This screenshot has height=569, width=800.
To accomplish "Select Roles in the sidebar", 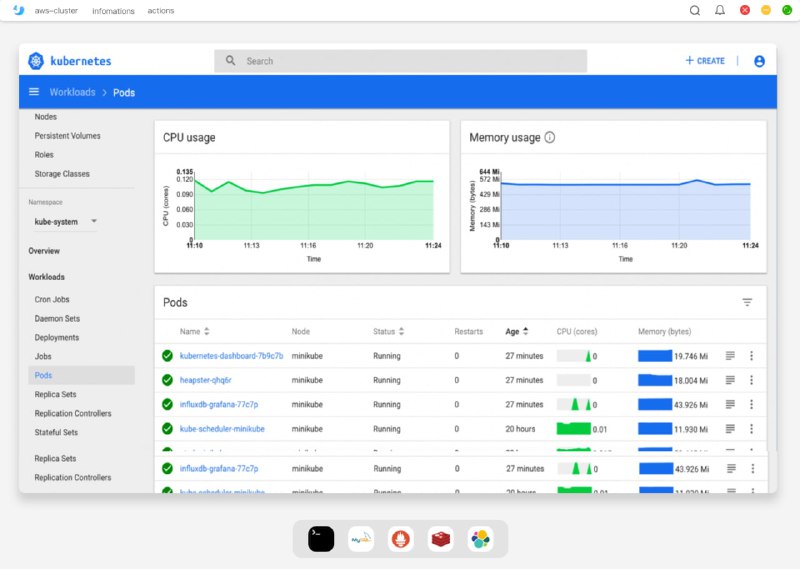I will (44, 155).
